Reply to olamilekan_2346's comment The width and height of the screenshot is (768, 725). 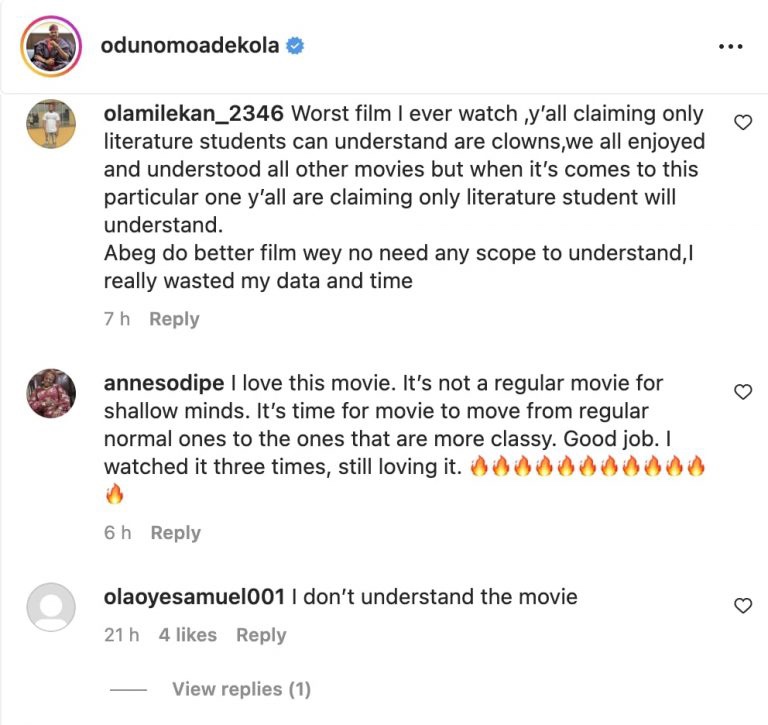point(174,319)
